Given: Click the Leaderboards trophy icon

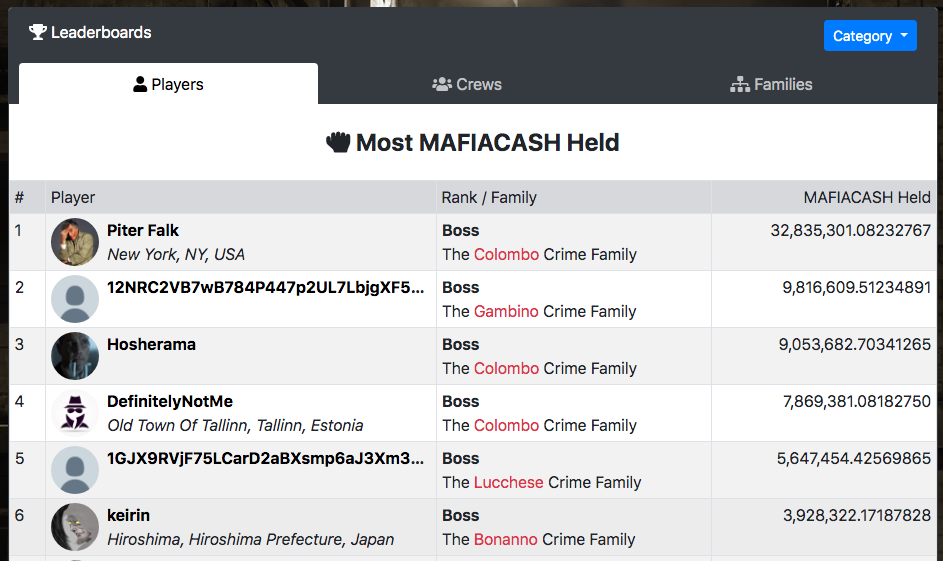Looking at the screenshot, I should click(x=38, y=32).
